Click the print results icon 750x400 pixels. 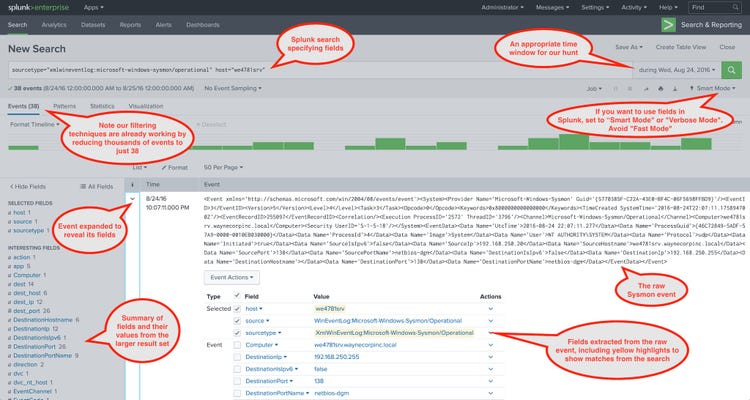(661, 89)
